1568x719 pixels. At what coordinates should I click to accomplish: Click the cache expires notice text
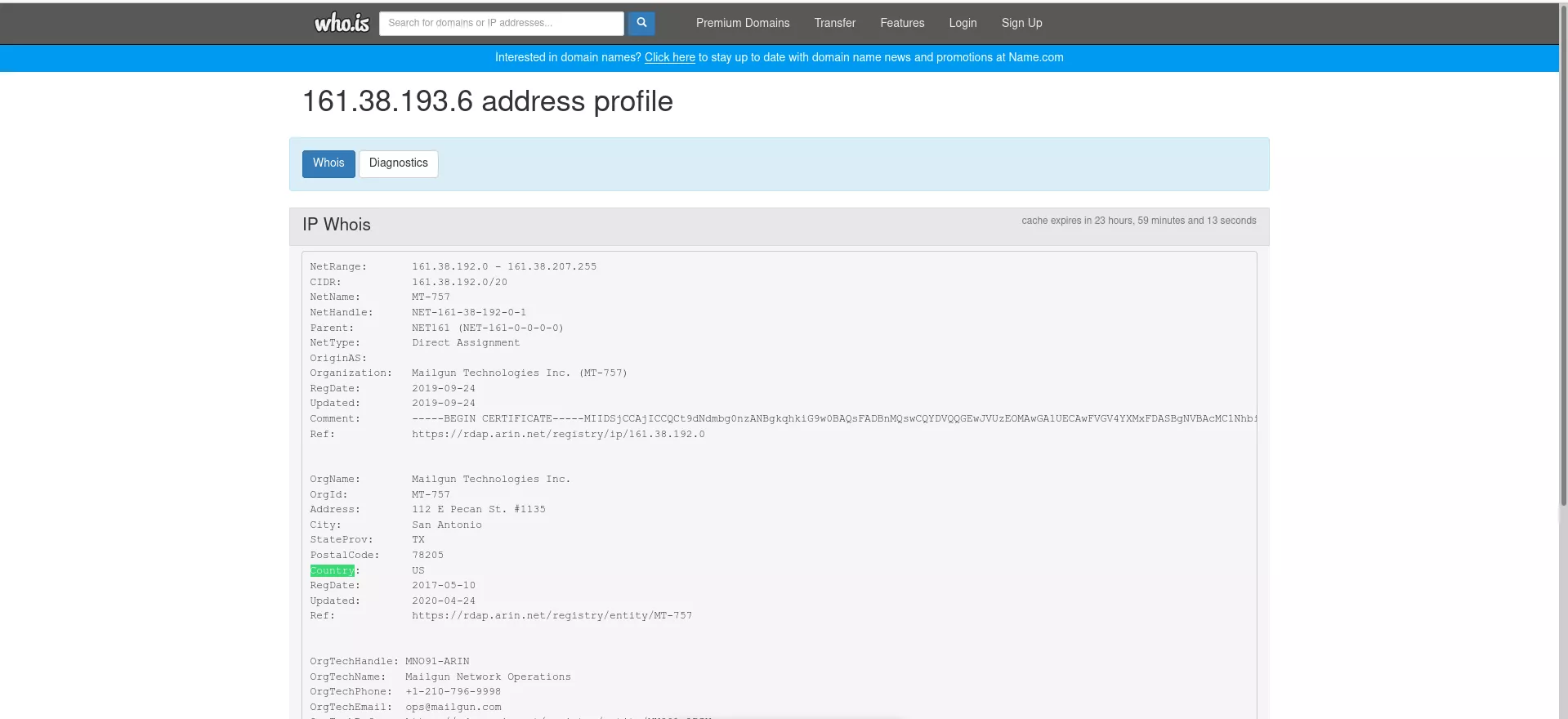(x=1139, y=221)
